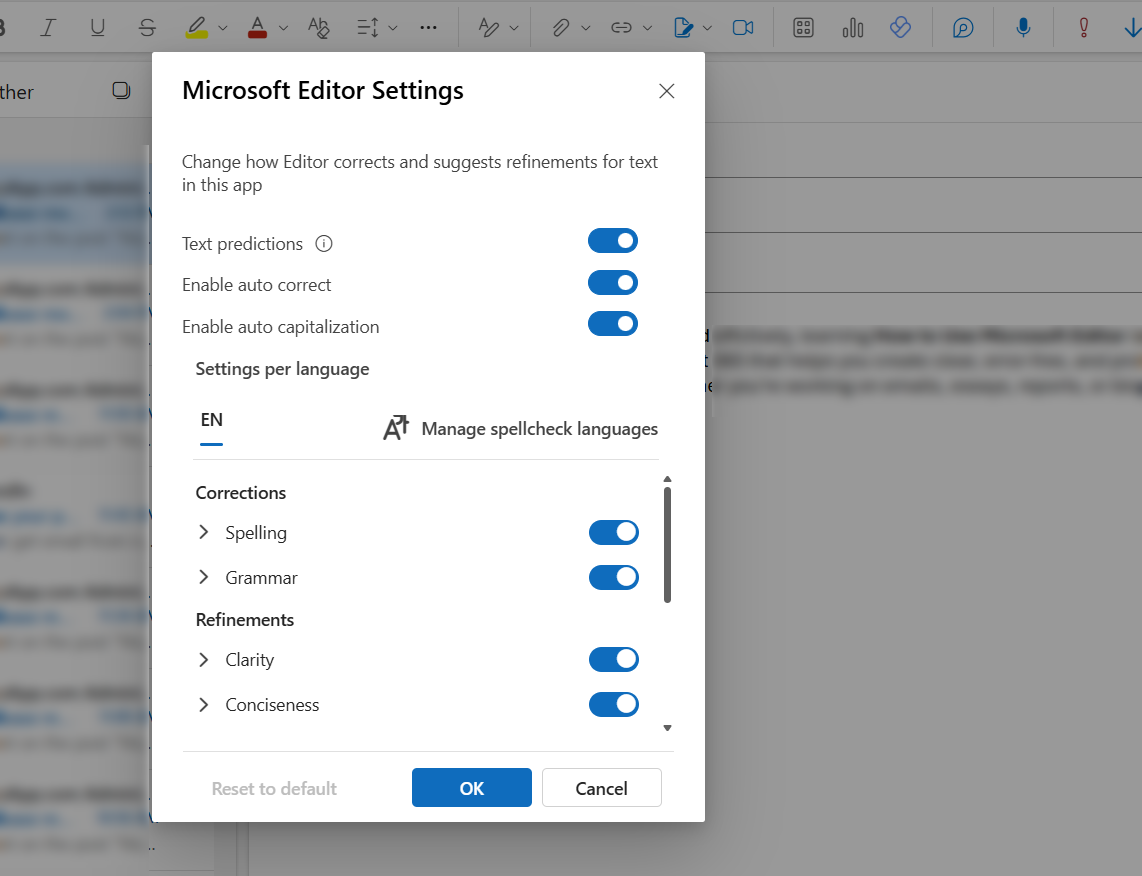1142x876 pixels.
Task: Click the settings list scroll up arrow
Action: [667, 479]
